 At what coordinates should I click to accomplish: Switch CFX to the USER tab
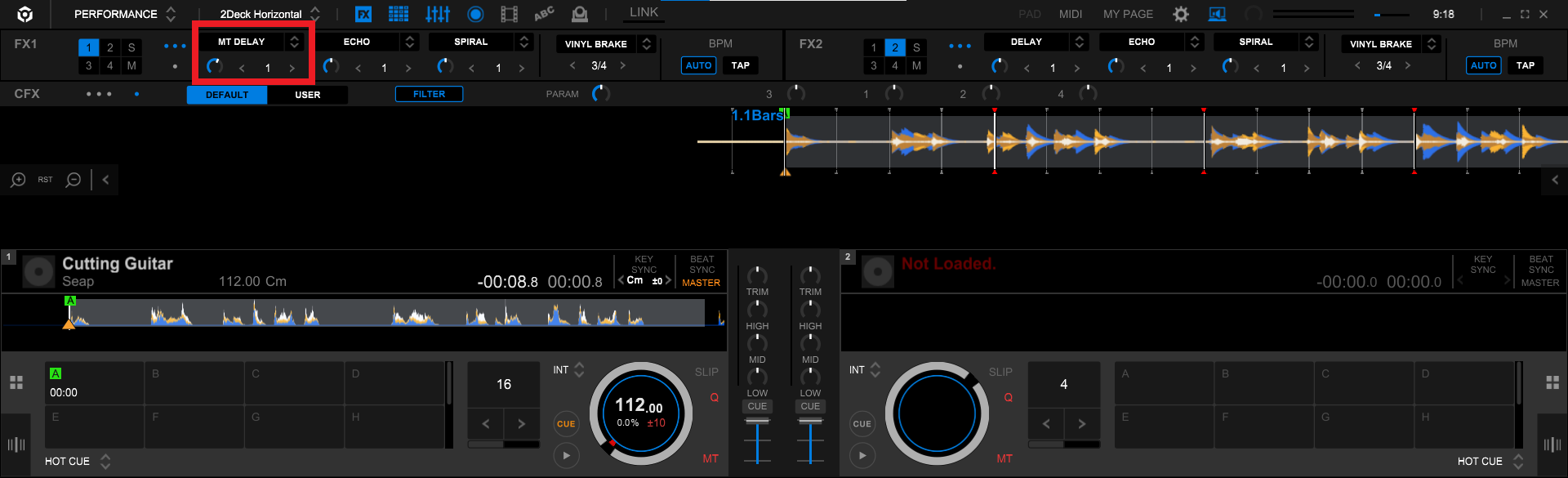(x=307, y=95)
